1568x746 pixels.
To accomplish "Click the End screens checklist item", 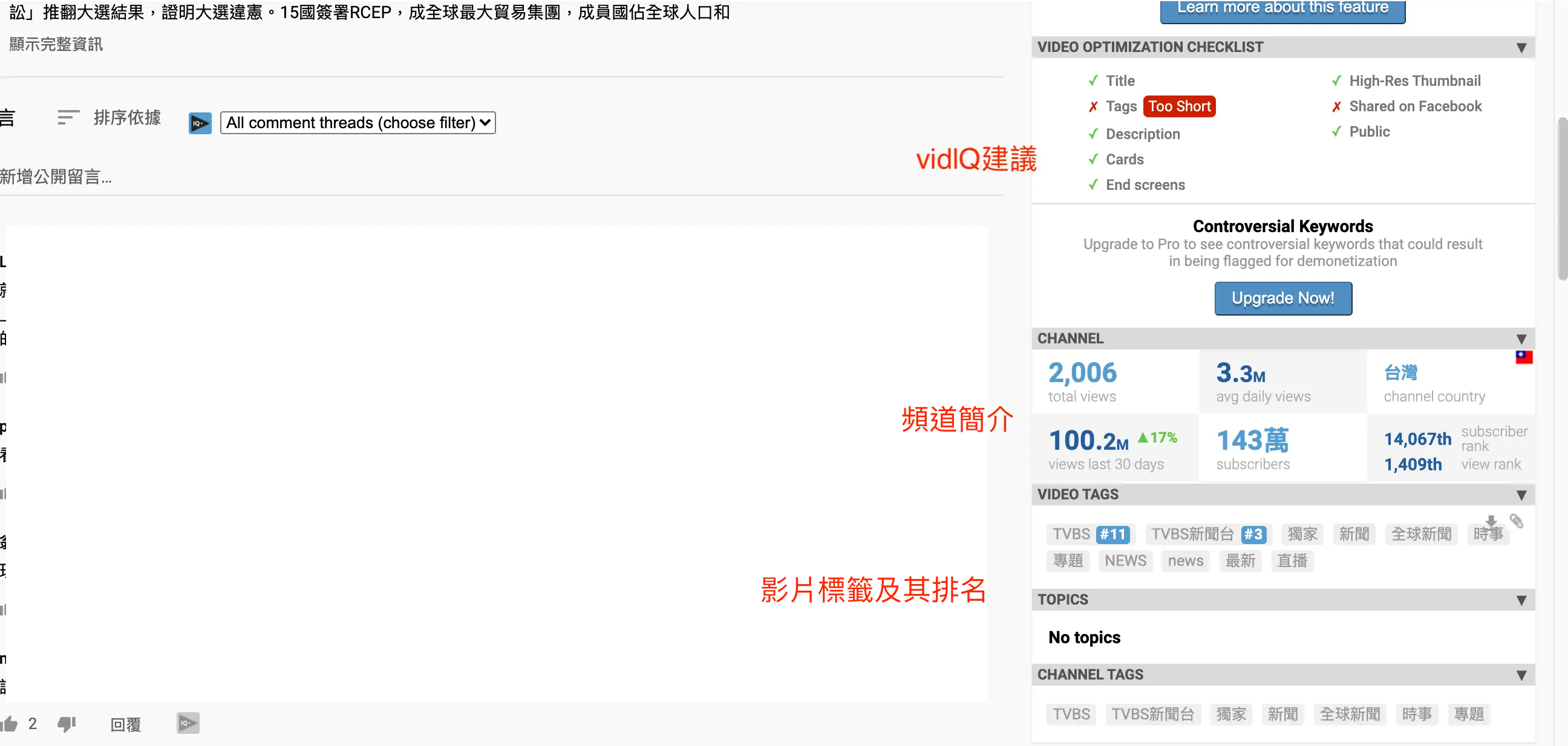I will (1145, 185).
